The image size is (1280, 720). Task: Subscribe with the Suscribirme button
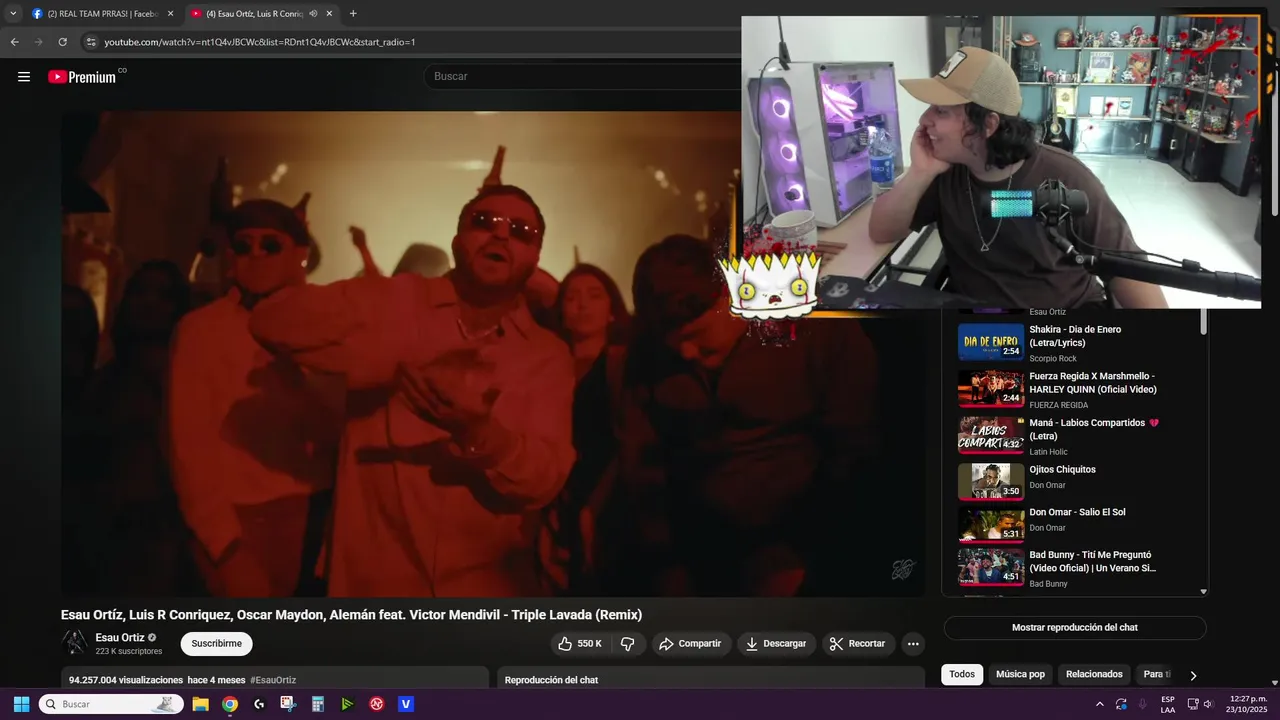216,644
